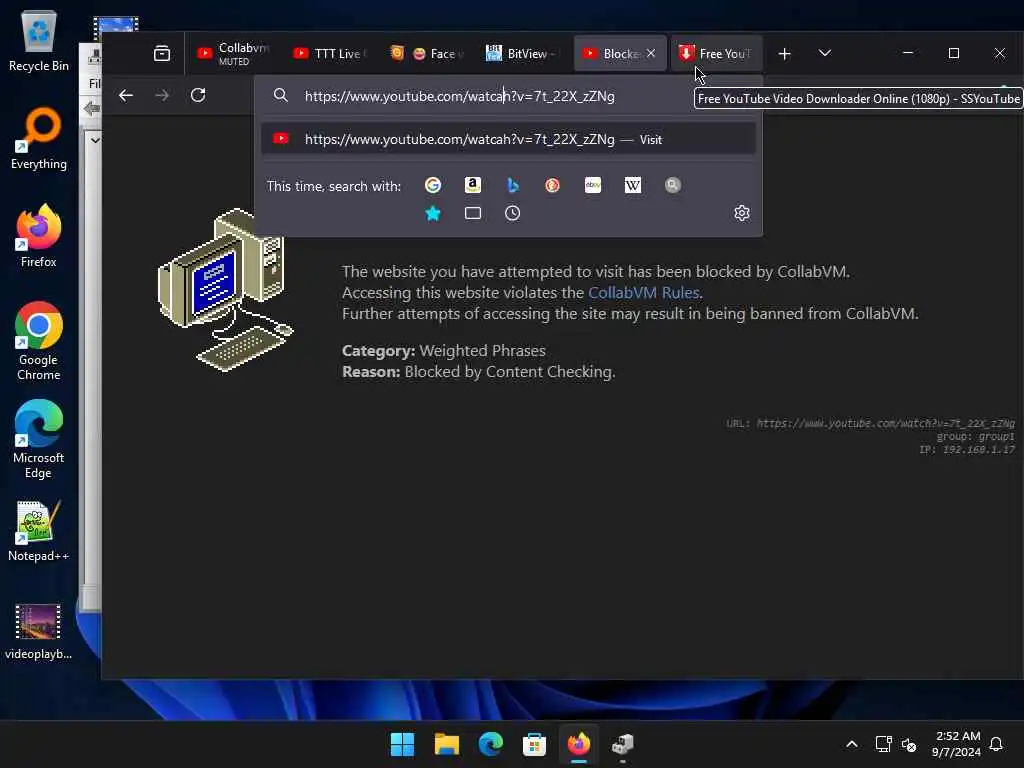The width and height of the screenshot is (1024, 768).
Task: Search in bookmarks using star icon
Action: coord(432,214)
